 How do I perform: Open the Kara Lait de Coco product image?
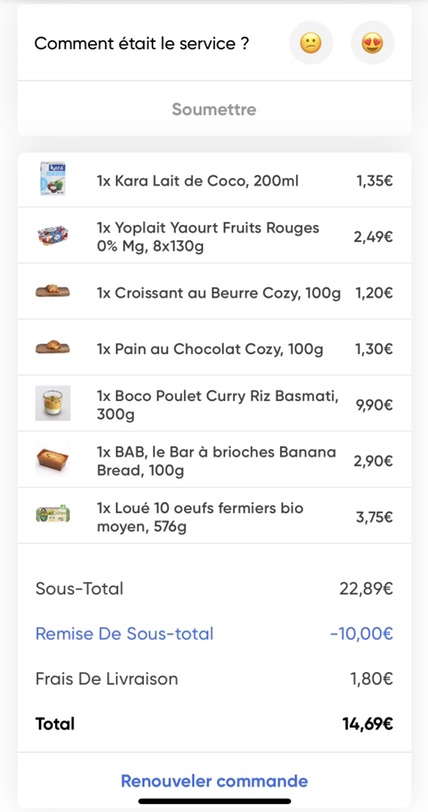click(52, 179)
